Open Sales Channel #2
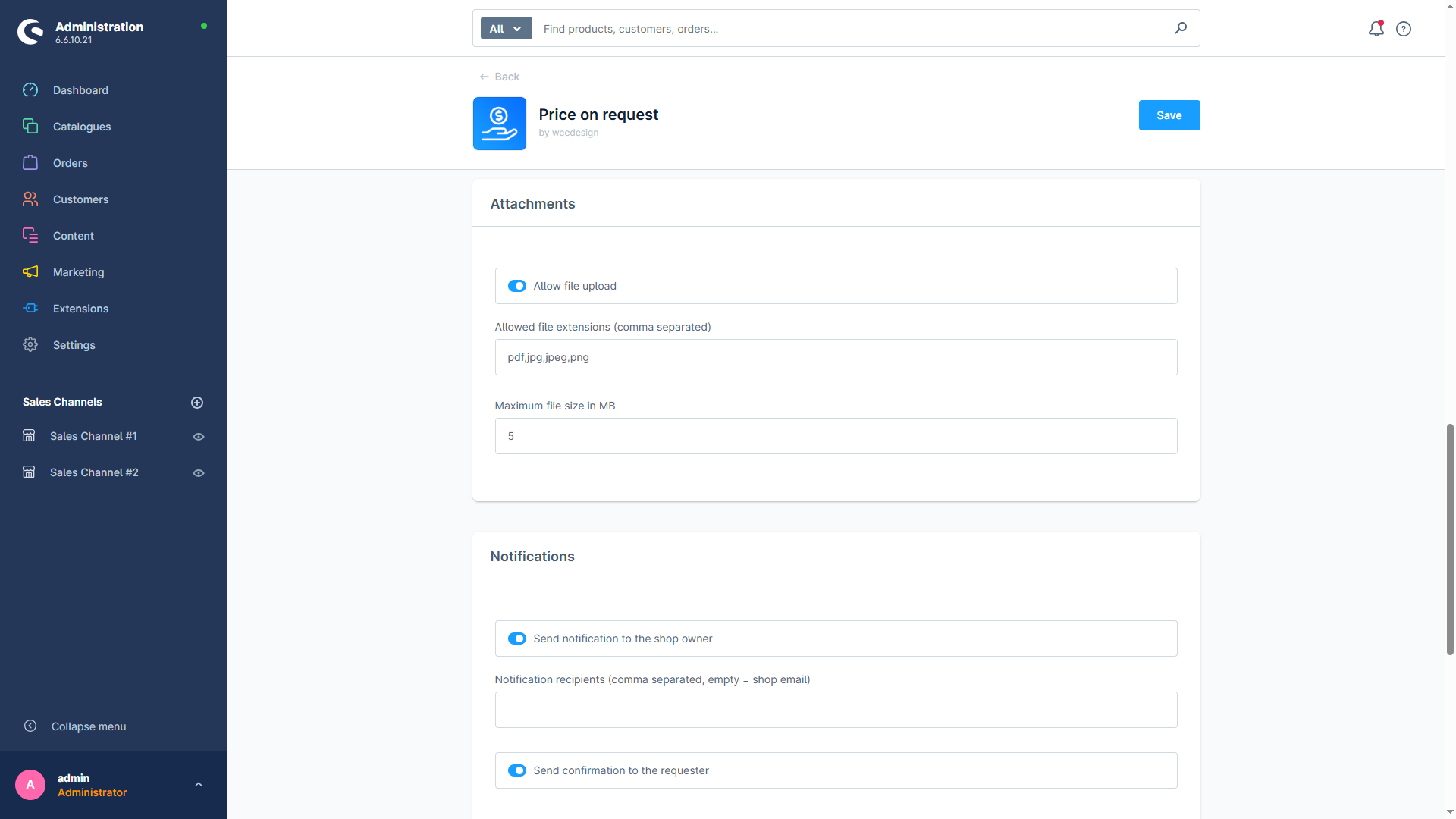 coord(94,472)
